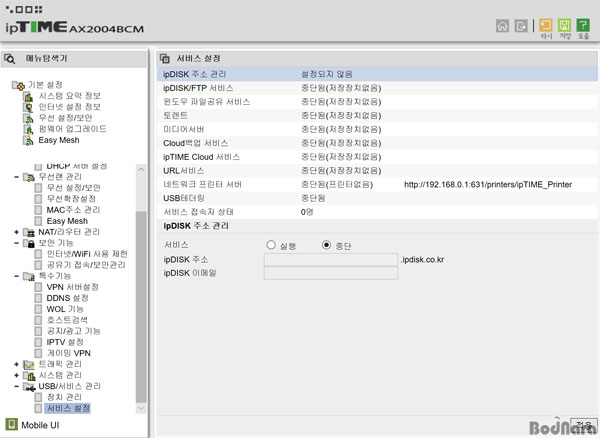Screen dimensions: 600x438
Task: Open 인터넷/WiFi 사용 제한 menu item
Action: tap(87, 254)
